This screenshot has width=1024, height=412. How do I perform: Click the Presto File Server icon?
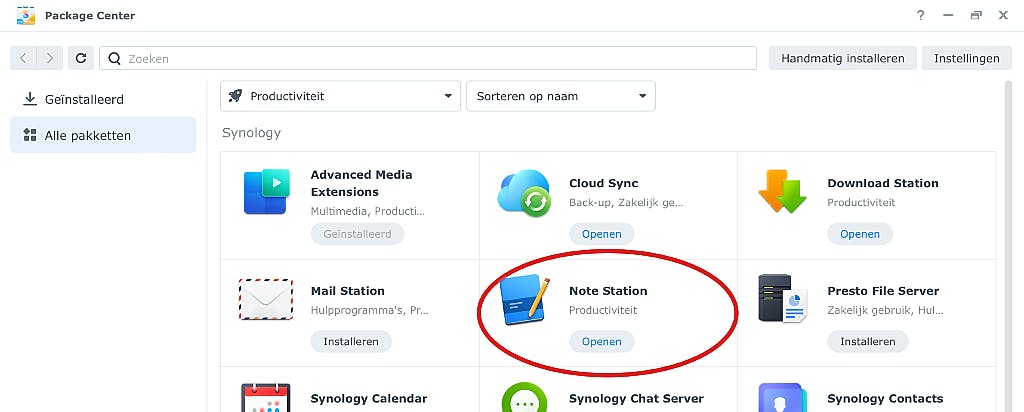point(782,300)
